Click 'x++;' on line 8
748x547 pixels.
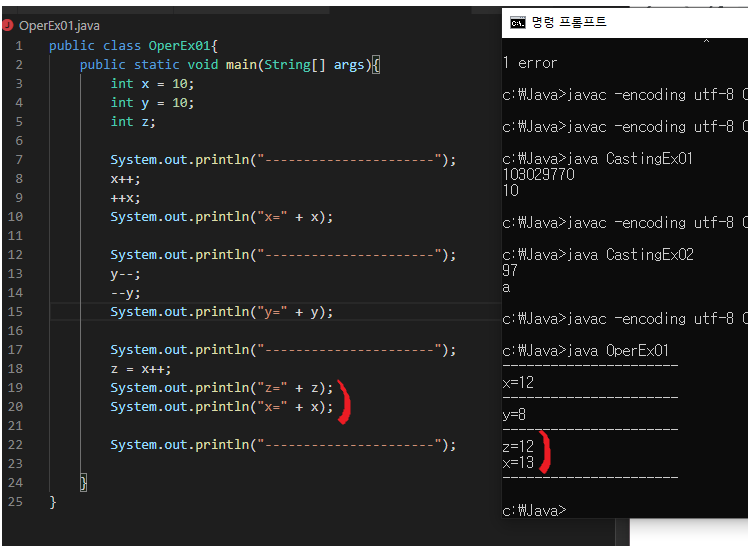coord(125,179)
